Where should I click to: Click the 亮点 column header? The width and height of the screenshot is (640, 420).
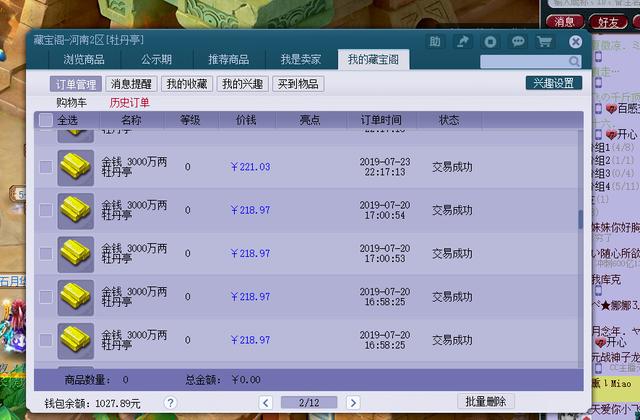(x=310, y=120)
